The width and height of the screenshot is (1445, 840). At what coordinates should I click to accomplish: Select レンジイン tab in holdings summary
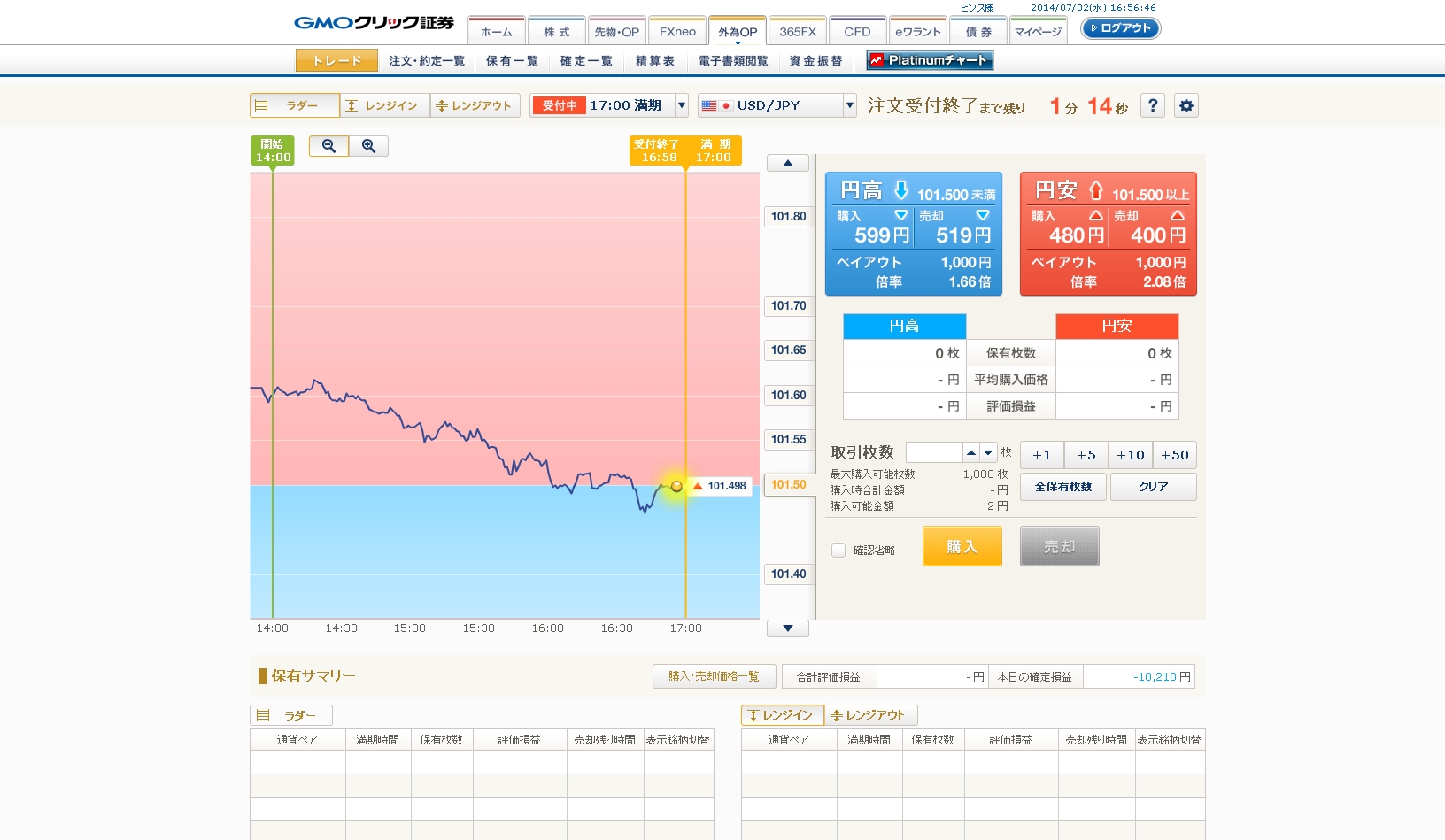point(783,715)
